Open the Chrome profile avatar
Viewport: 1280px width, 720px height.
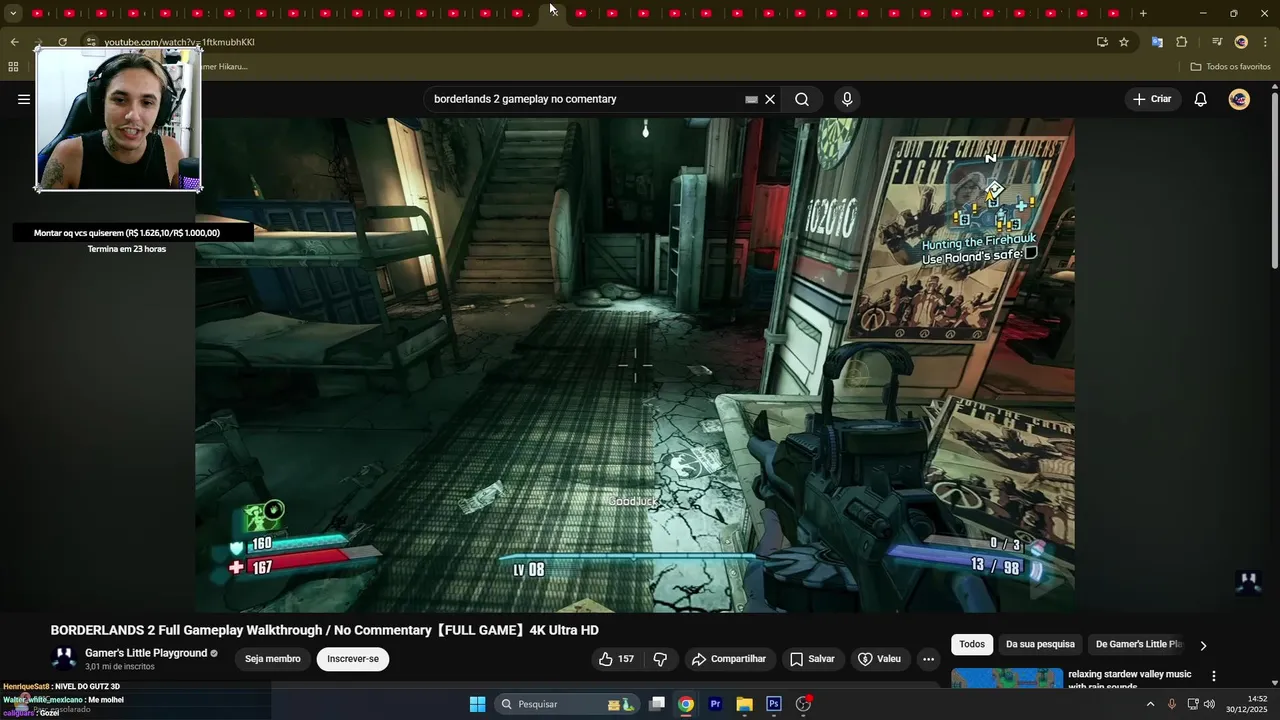pyautogui.click(x=1241, y=42)
